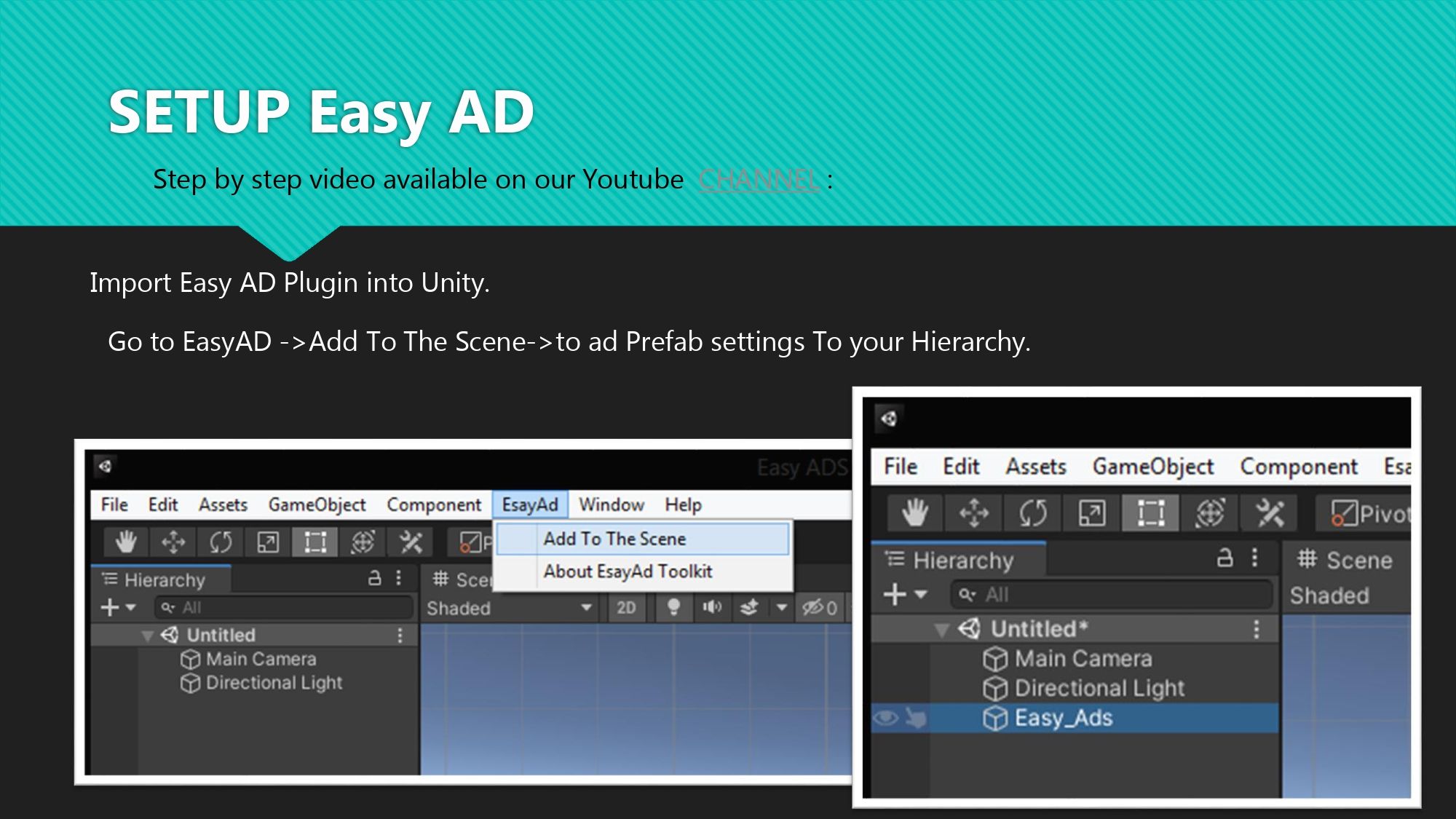Toggle visibility eye on Easy_Ads row
Image resolution: width=1456 pixels, height=819 pixels.
(886, 719)
